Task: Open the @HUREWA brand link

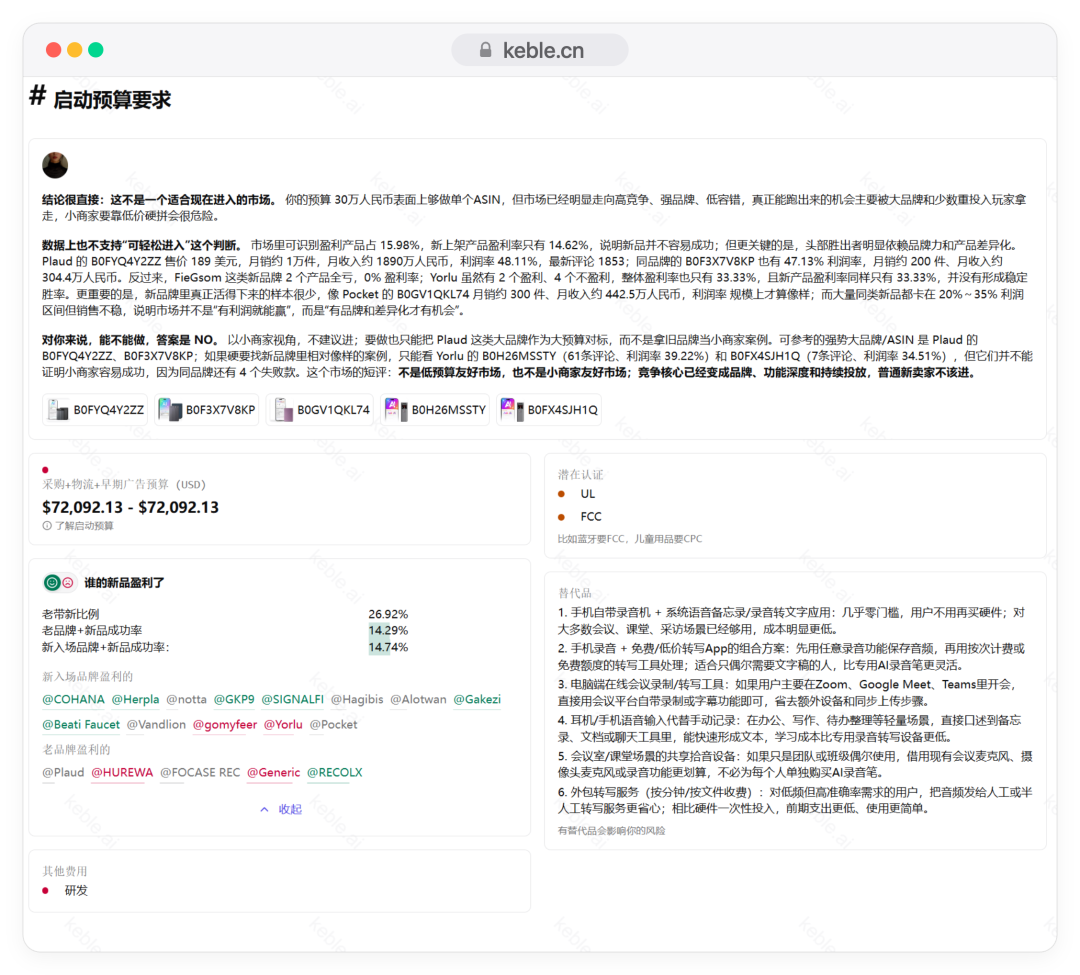Action: [122, 773]
